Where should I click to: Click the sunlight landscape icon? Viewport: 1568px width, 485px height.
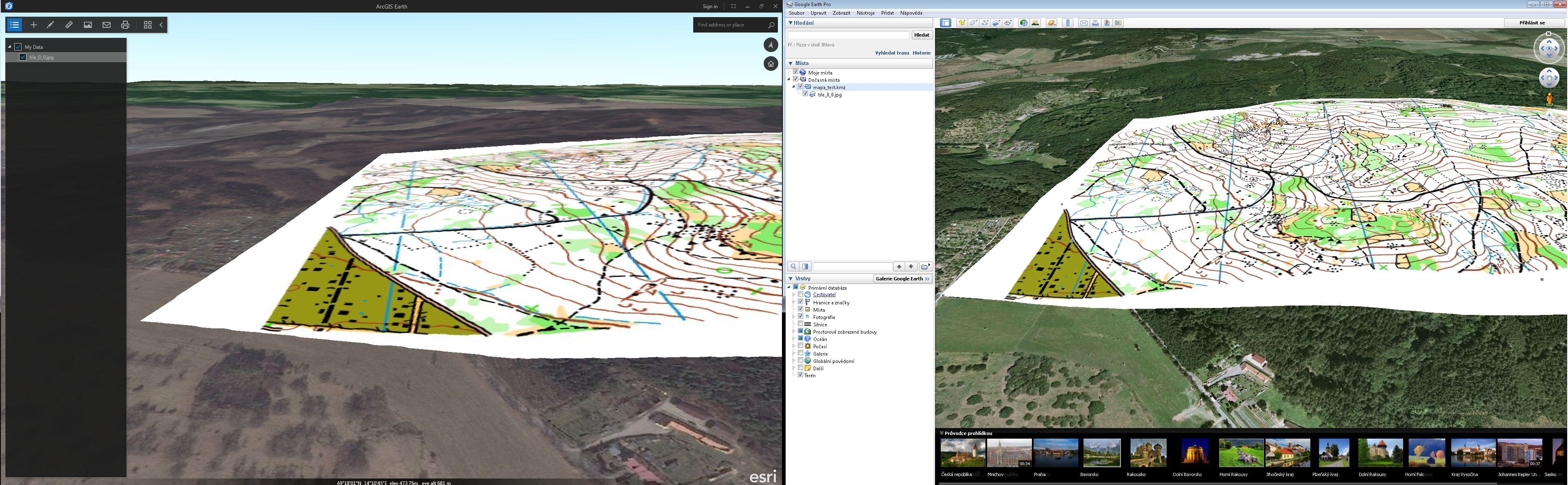(x=1036, y=23)
